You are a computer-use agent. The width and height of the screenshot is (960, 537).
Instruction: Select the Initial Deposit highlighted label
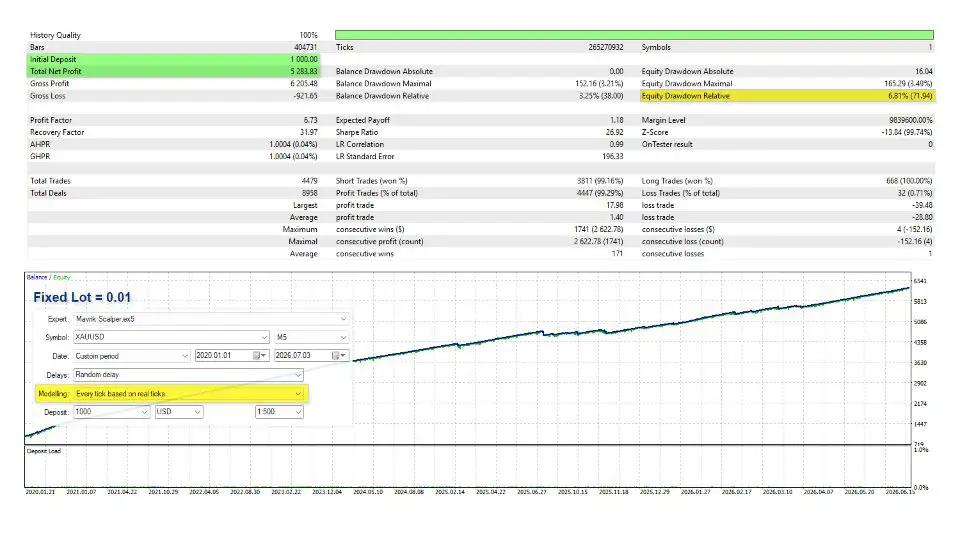point(53,59)
